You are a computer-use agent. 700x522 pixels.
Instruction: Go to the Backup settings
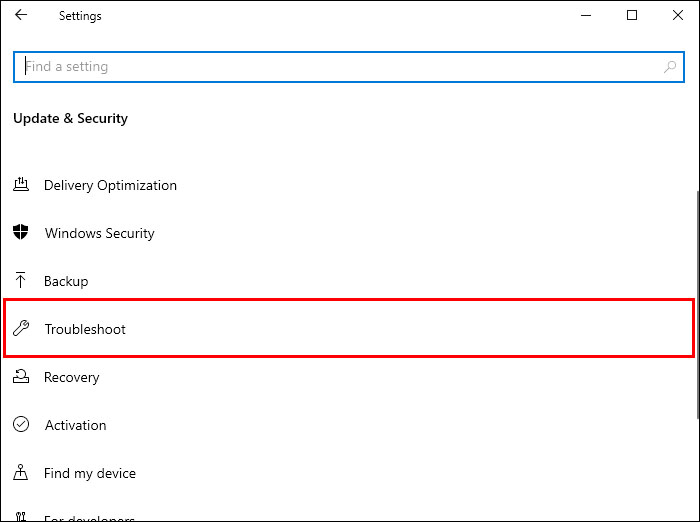[x=66, y=281]
